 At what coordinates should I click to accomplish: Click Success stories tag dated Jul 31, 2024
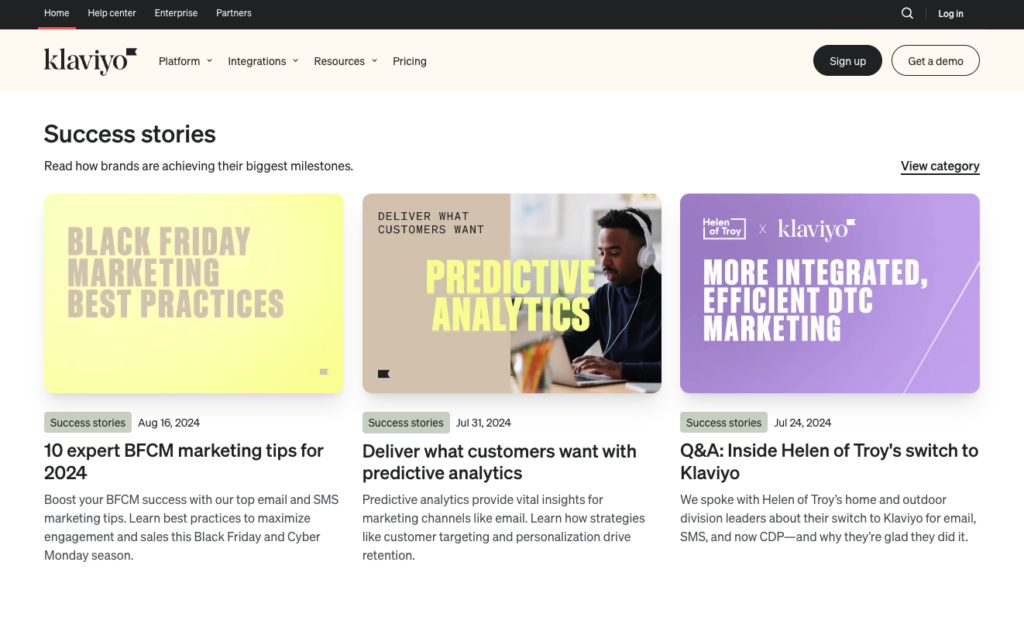(406, 422)
